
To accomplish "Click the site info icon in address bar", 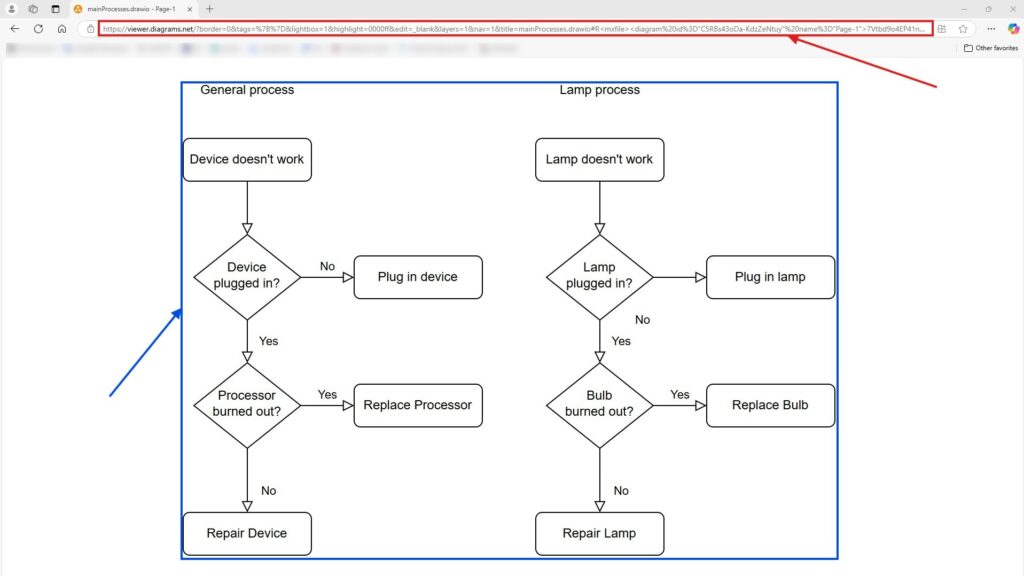I will pos(91,28).
